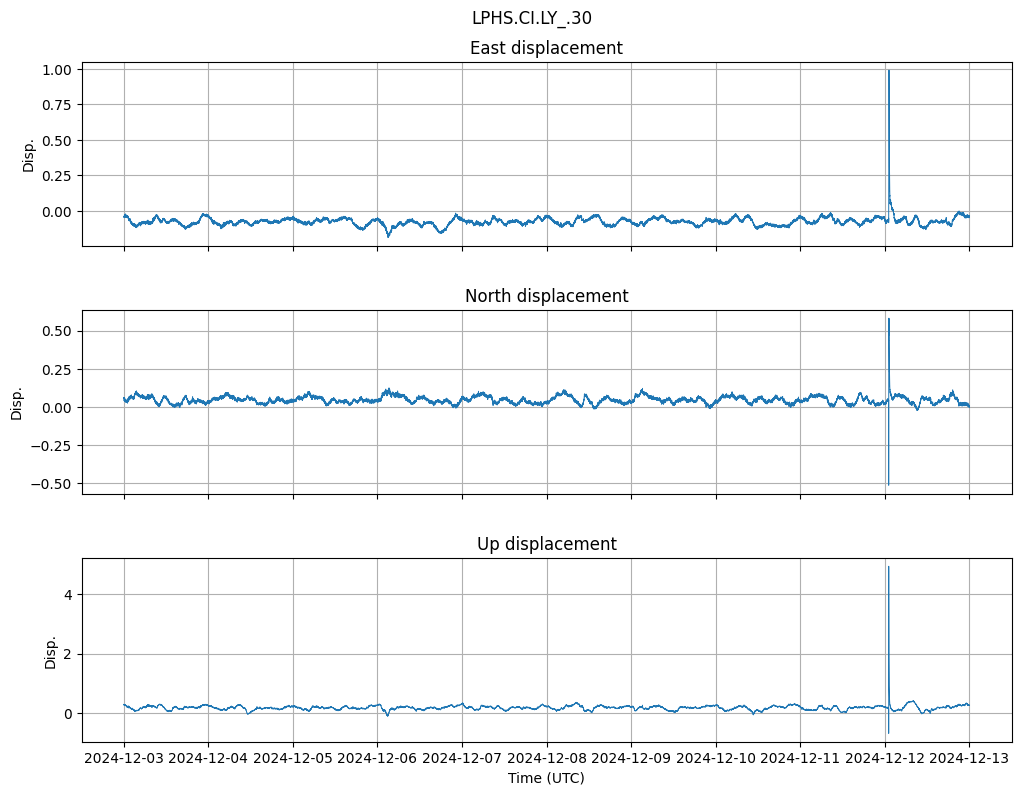Click the Disp. y-axis label of Up plot
This screenshot has width=1021, height=795.
tap(51, 651)
